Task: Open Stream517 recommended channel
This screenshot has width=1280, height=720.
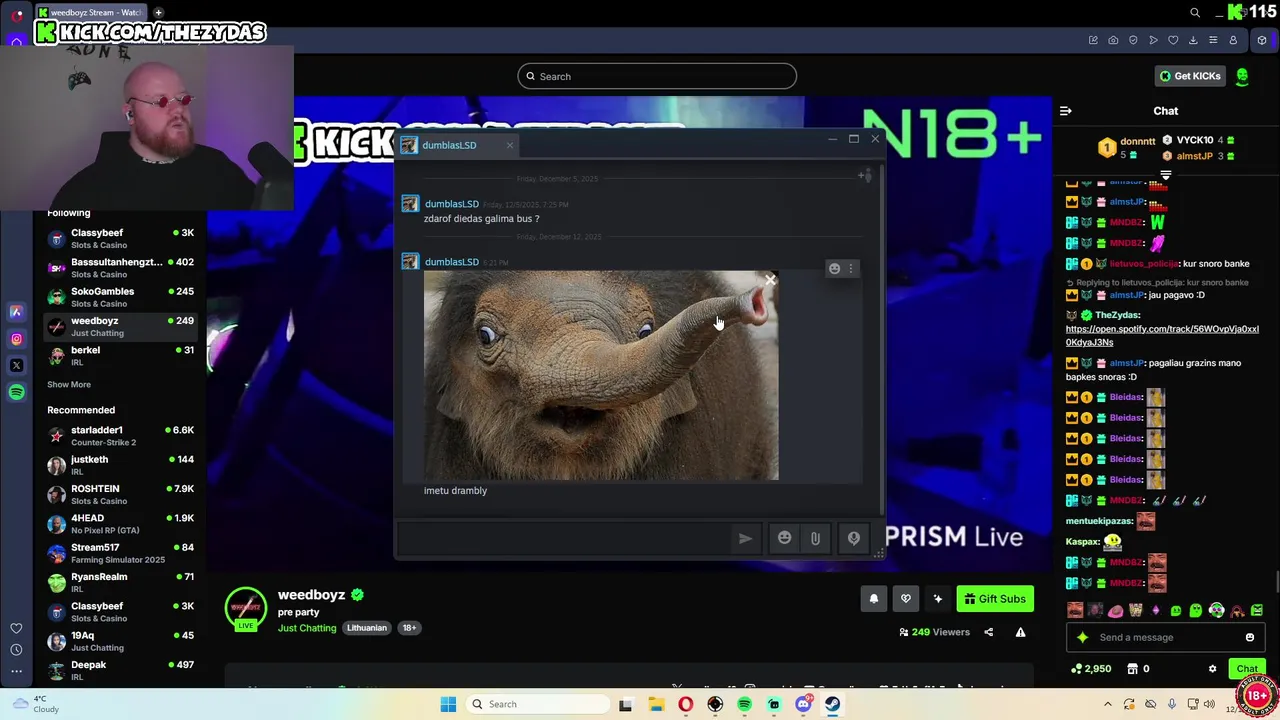Action: (x=120, y=553)
